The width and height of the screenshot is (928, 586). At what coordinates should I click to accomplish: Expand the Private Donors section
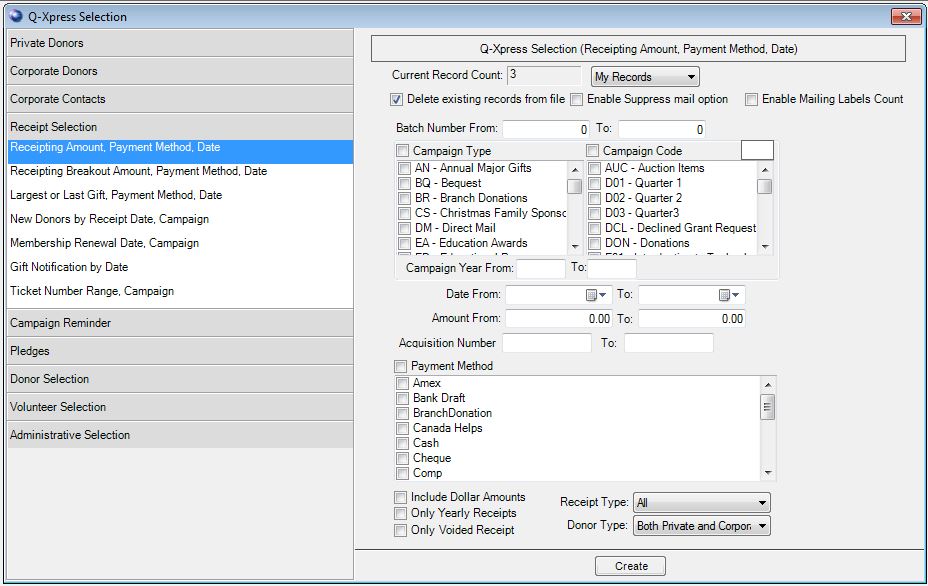click(180, 43)
